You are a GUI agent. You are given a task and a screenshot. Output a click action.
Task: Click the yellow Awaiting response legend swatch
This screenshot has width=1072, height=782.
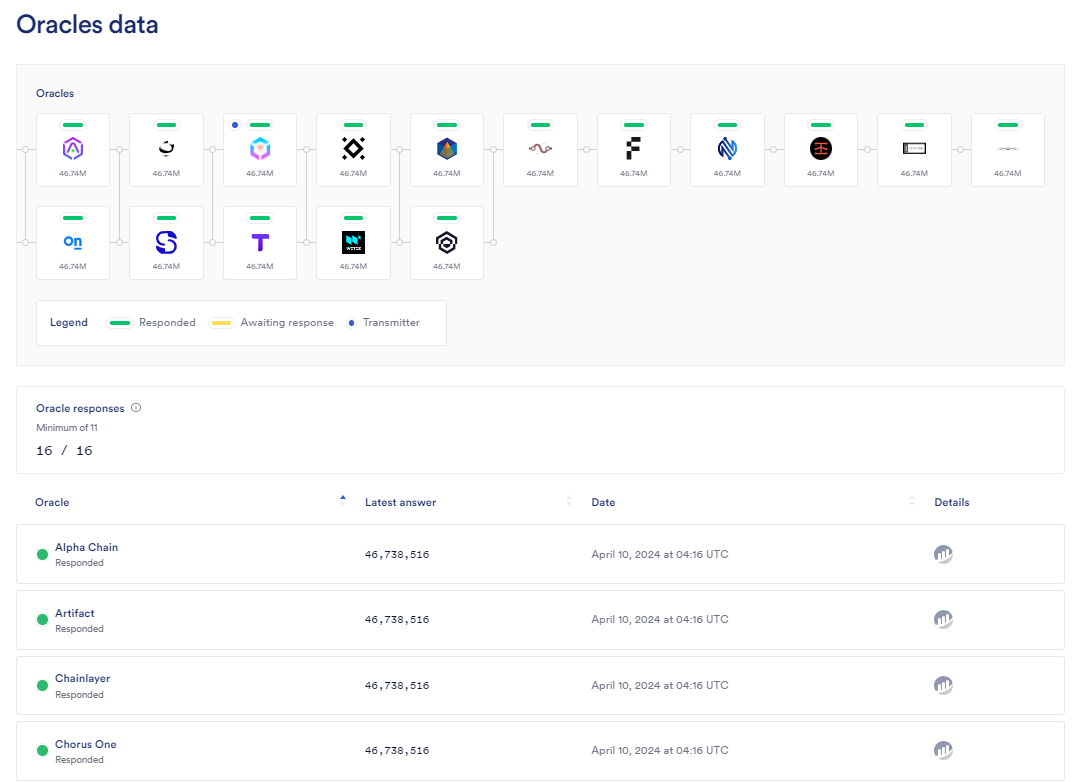(221, 323)
